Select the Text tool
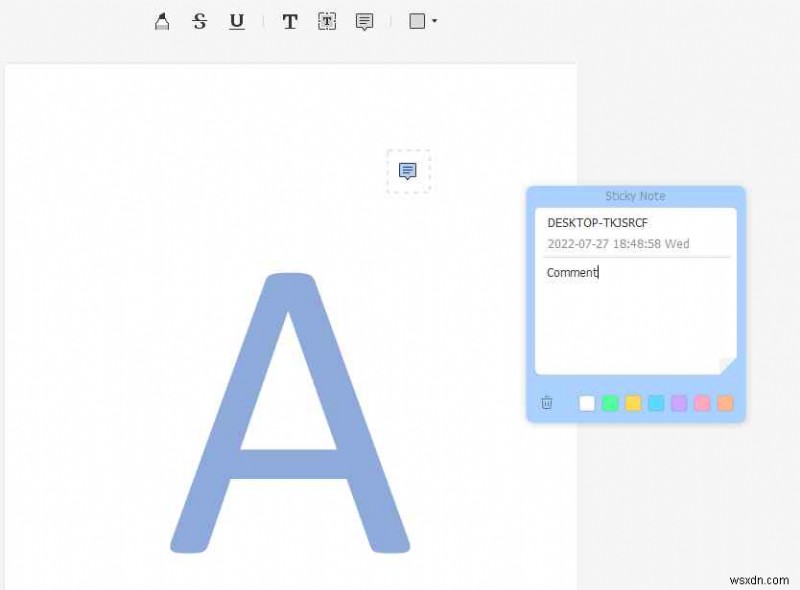This screenshot has height=590, width=800. 289,20
